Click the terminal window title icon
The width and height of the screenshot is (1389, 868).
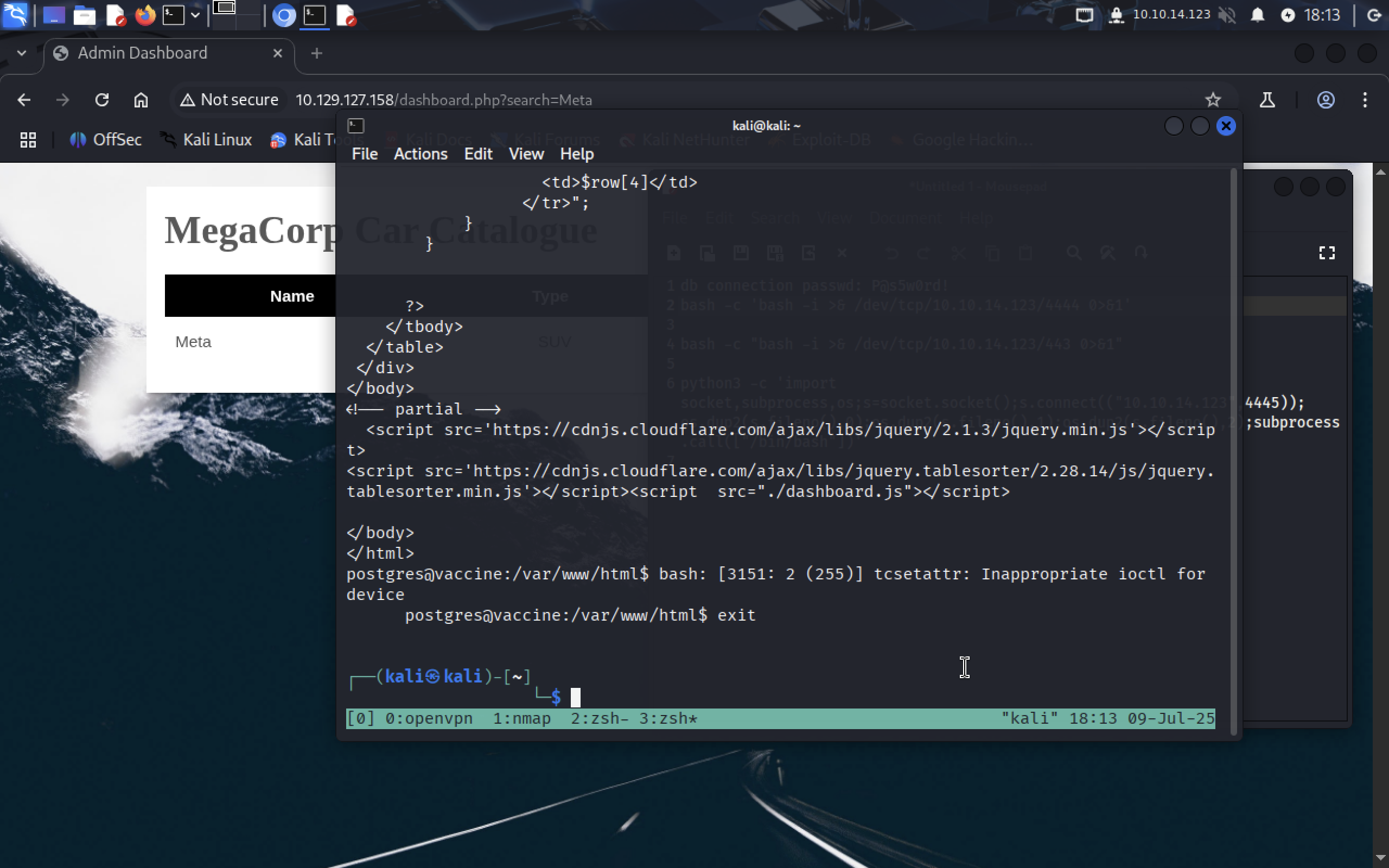click(356, 126)
